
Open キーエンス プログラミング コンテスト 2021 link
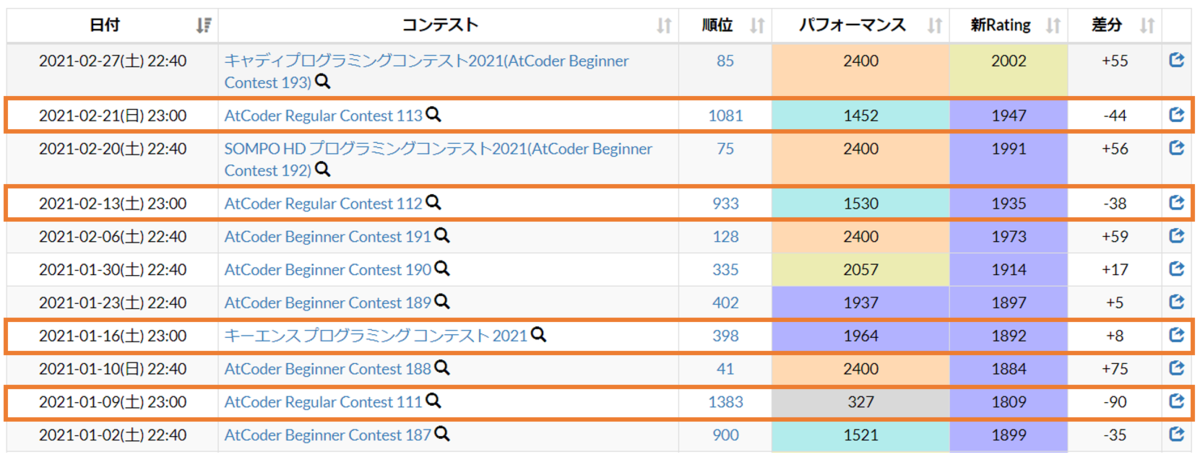(x=376, y=336)
